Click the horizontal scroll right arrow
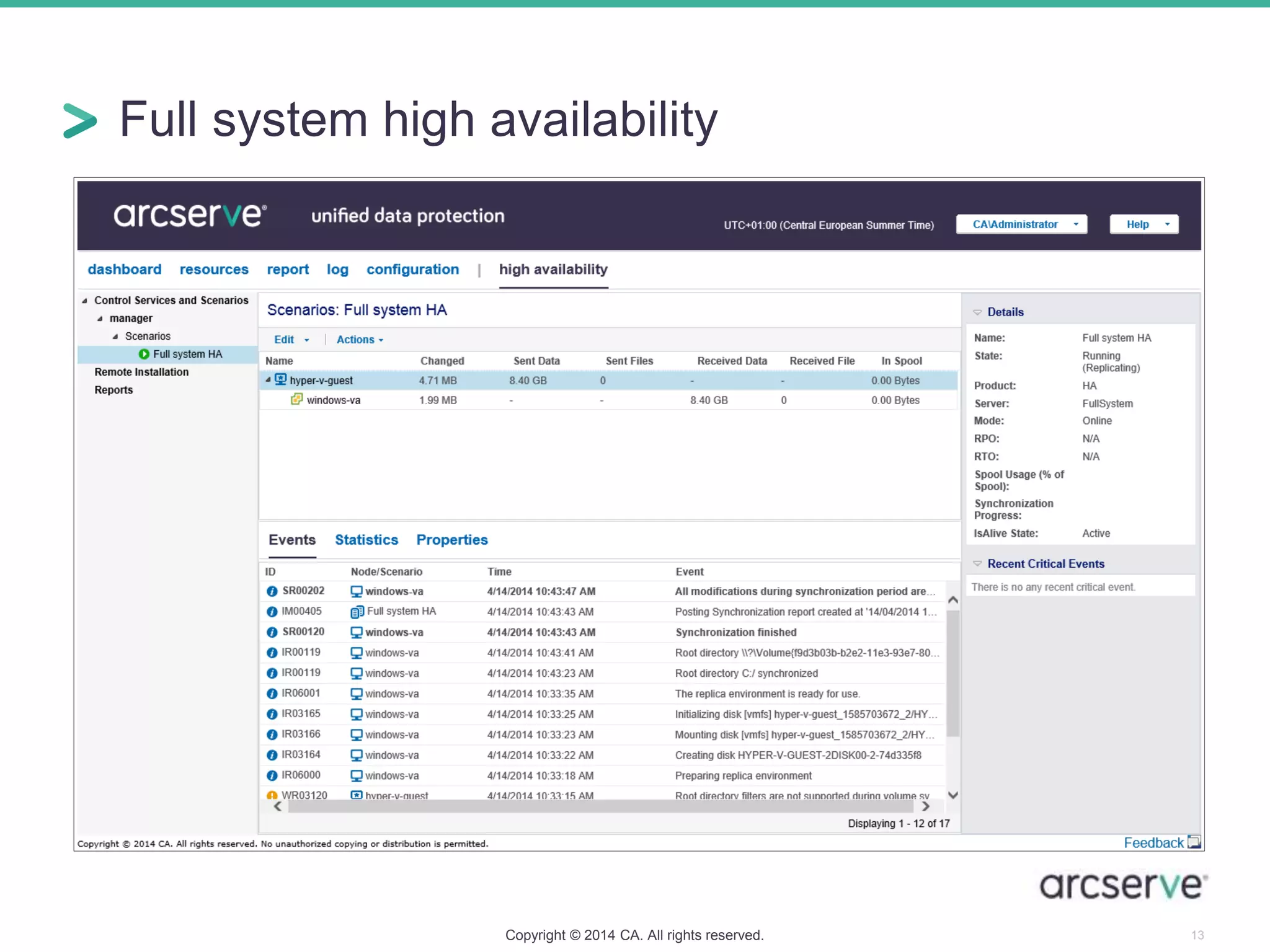This screenshot has height=952, width=1270. tap(926, 806)
